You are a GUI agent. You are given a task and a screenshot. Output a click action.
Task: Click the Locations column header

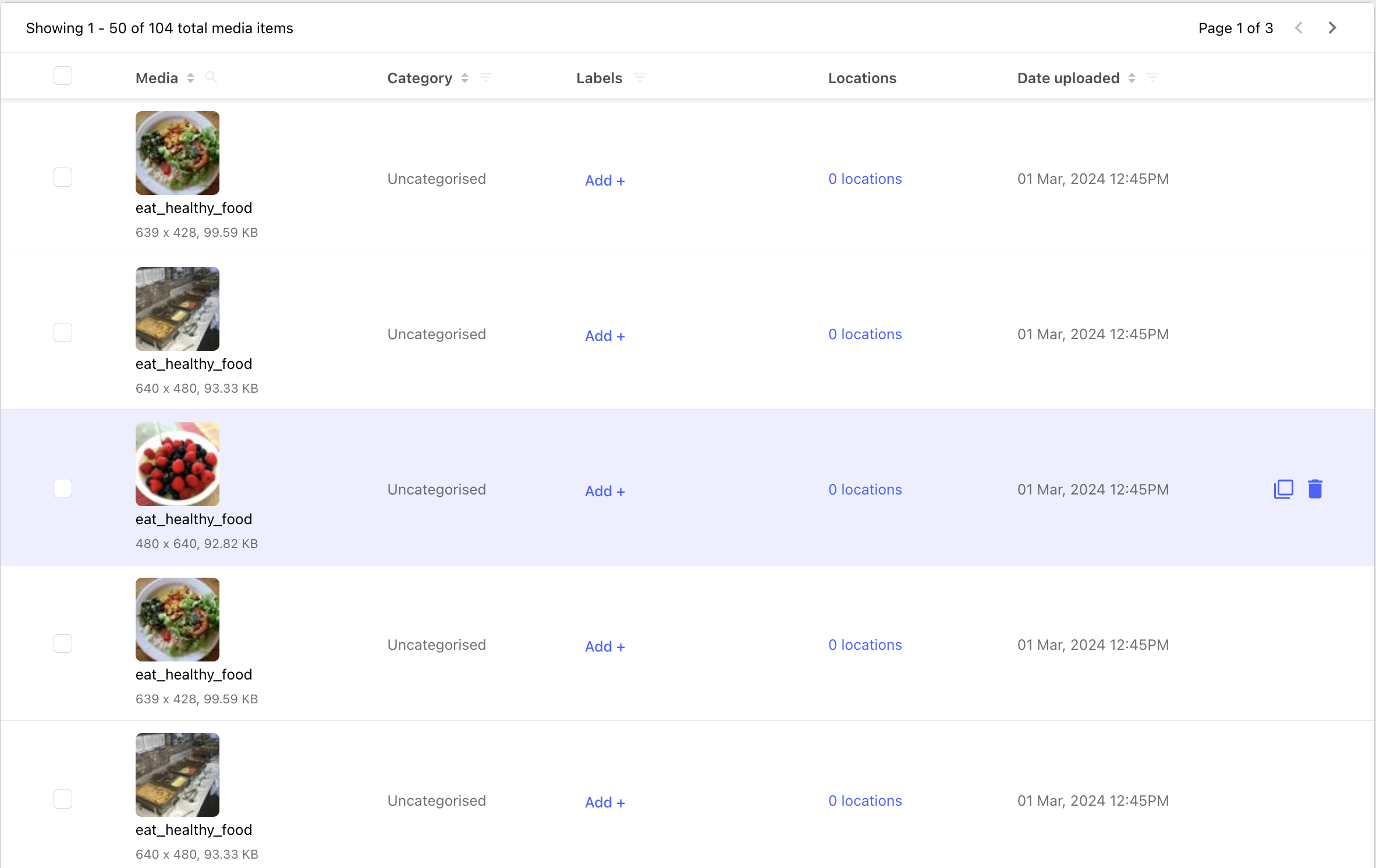(862, 78)
